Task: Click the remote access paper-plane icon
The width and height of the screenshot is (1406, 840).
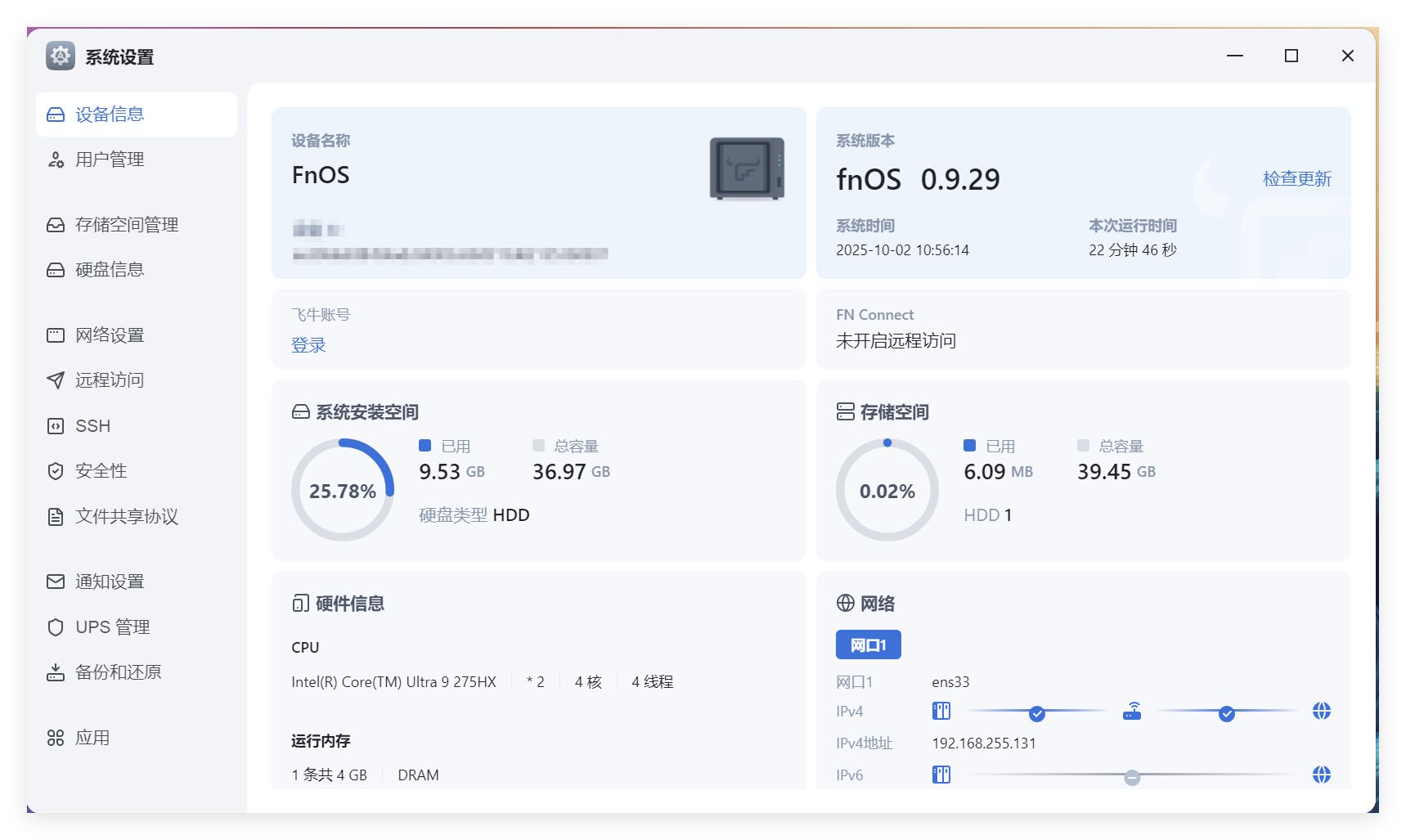Action: [56, 380]
